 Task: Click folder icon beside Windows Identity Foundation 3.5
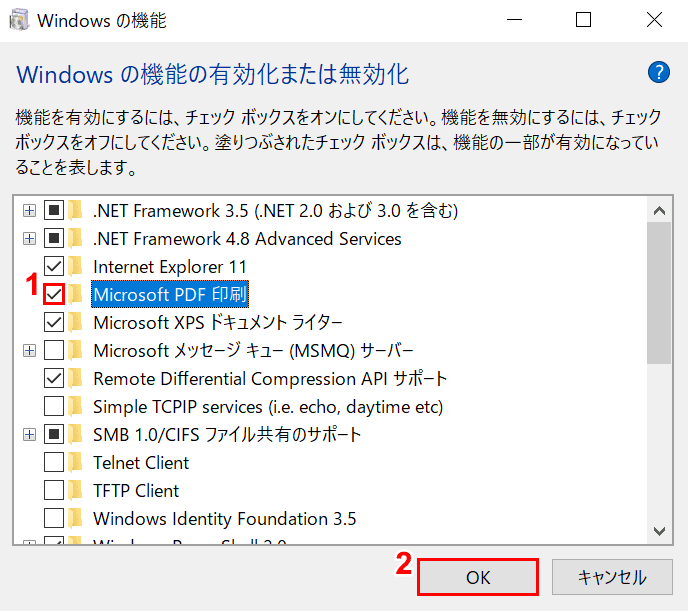click(x=76, y=518)
